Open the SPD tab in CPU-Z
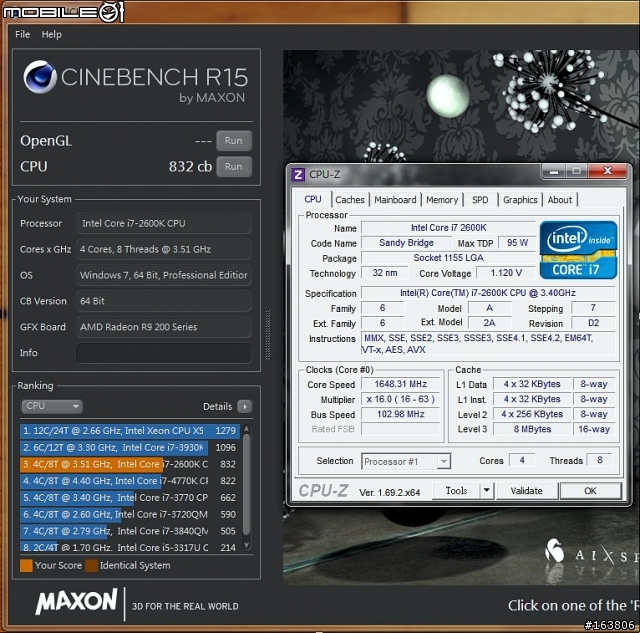The width and height of the screenshot is (640, 633). click(480, 200)
